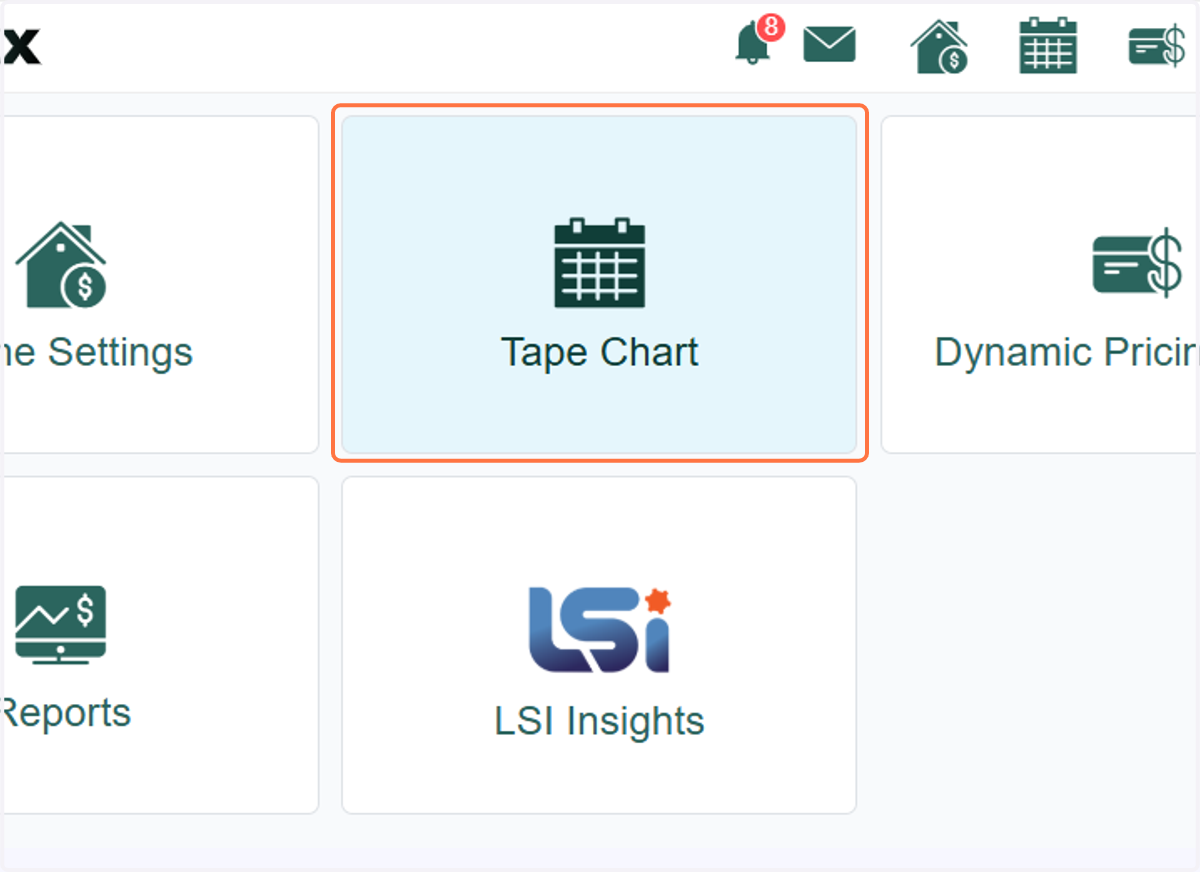Open the Reports card

click(160, 645)
